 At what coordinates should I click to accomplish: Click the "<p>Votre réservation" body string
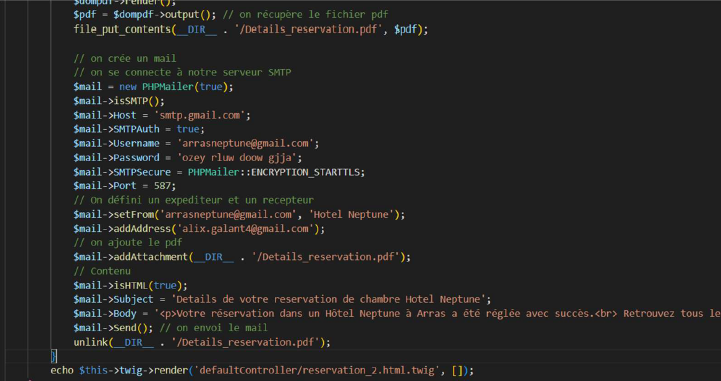pos(437,314)
